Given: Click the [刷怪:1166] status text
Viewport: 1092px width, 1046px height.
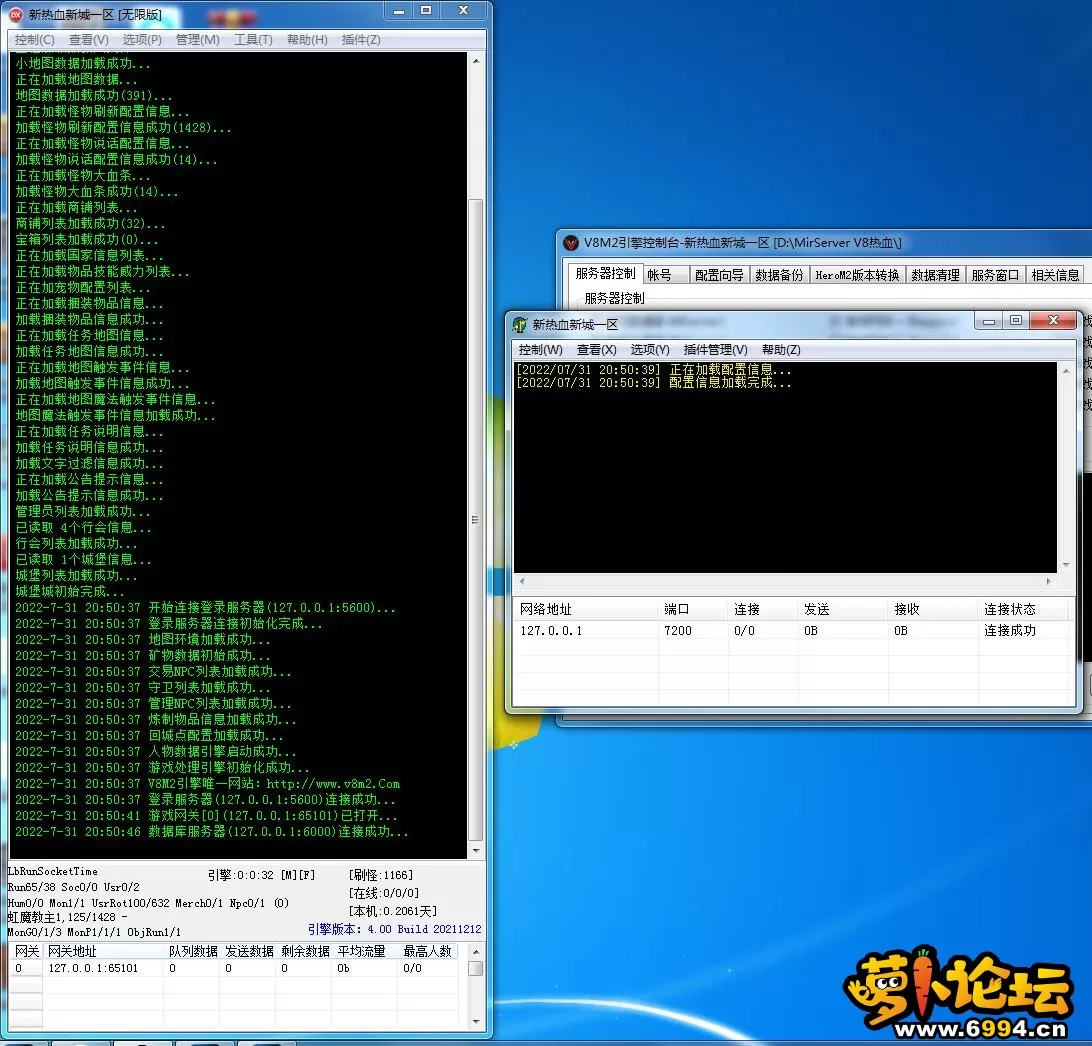Looking at the screenshot, I should click(x=381, y=875).
